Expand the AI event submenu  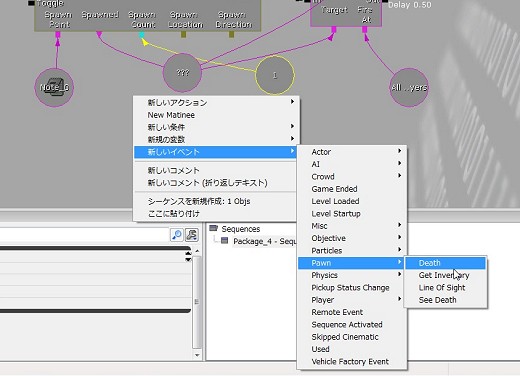point(352,164)
